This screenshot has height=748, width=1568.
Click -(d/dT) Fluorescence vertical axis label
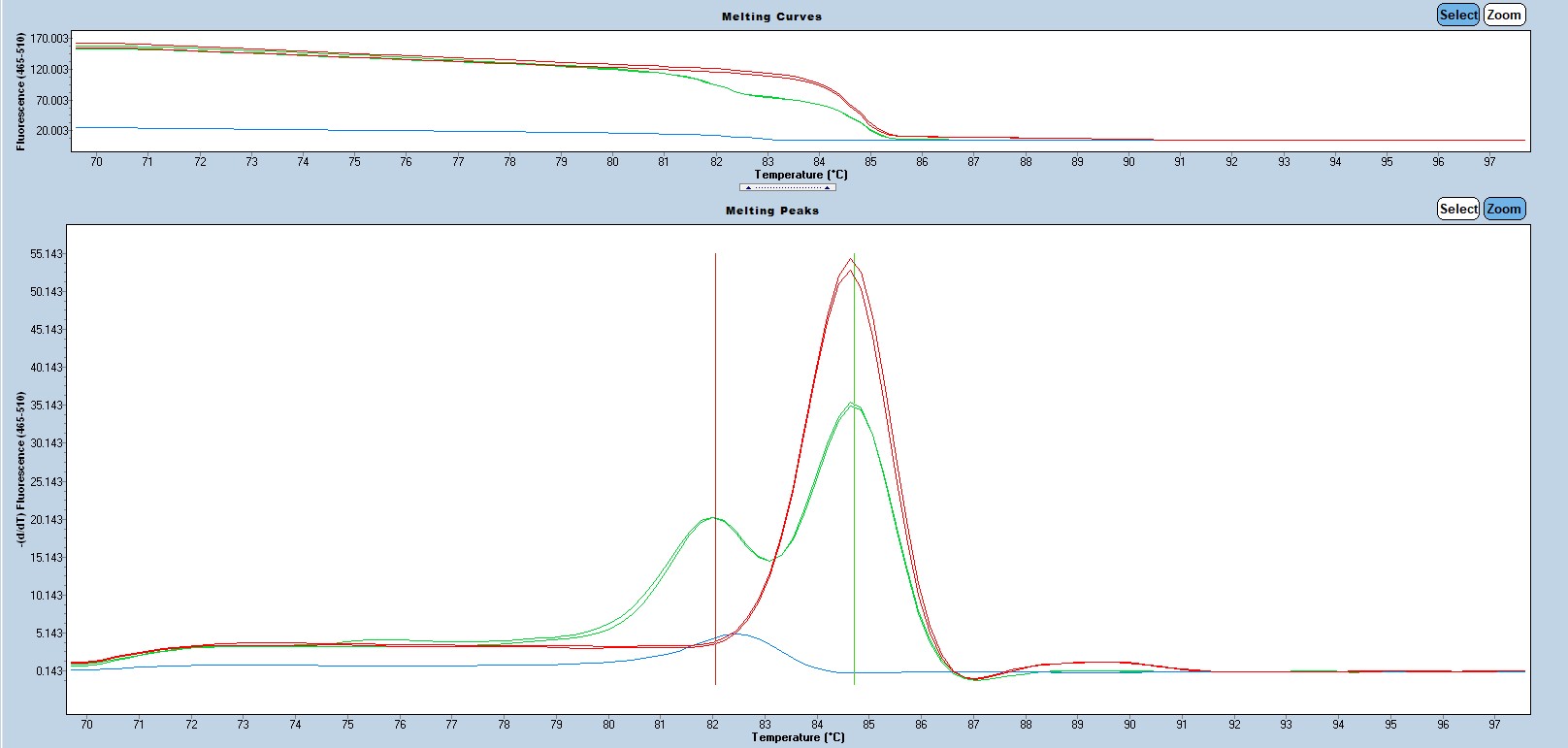[x=20, y=469]
